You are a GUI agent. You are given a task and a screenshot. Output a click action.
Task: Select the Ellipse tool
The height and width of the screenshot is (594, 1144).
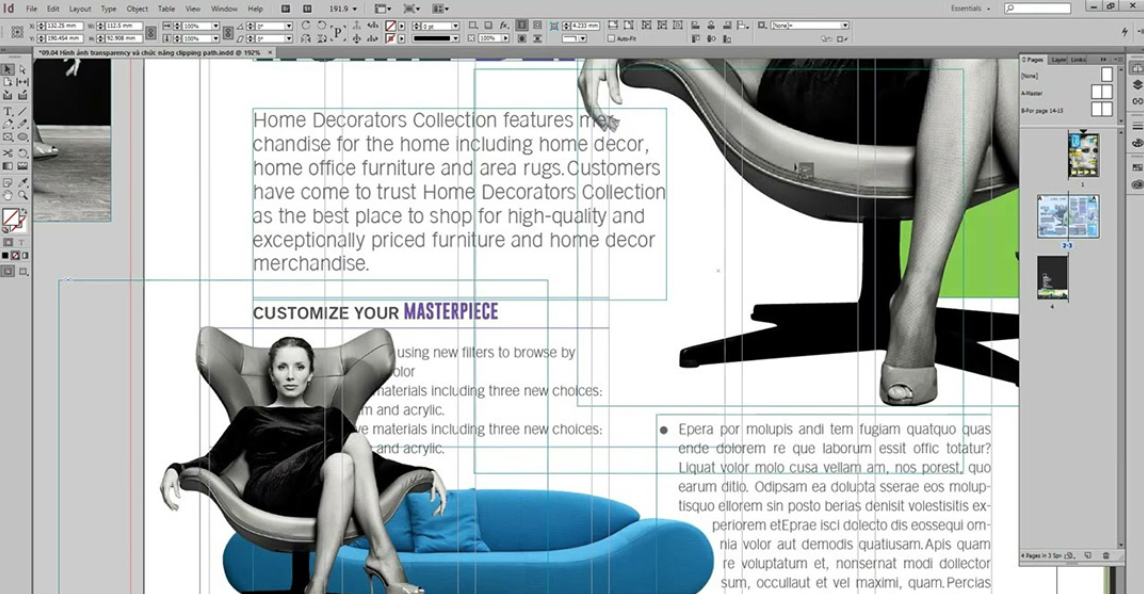[x=23, y=137]
